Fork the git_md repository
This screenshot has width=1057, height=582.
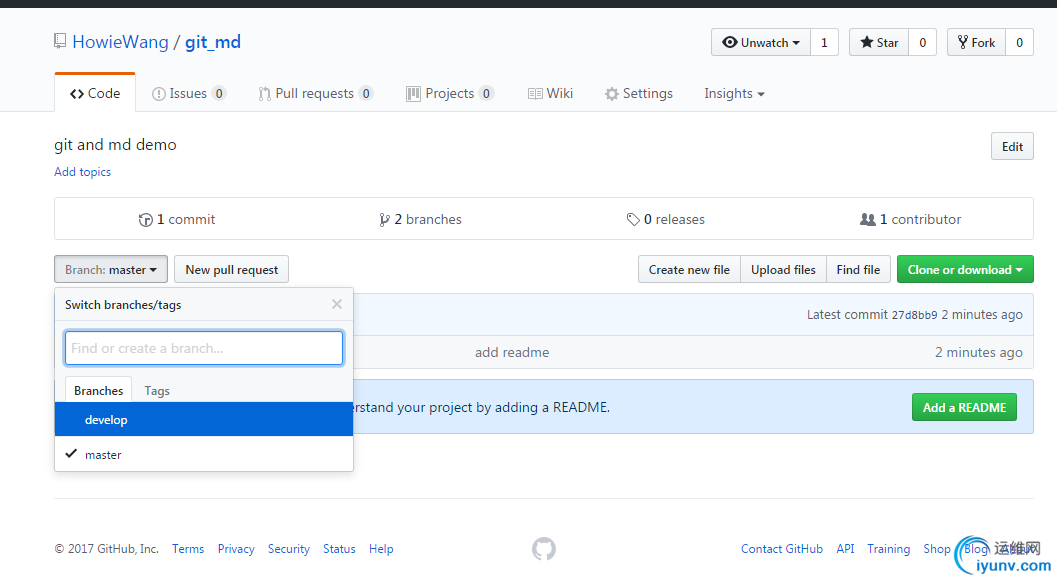[976, 42]
